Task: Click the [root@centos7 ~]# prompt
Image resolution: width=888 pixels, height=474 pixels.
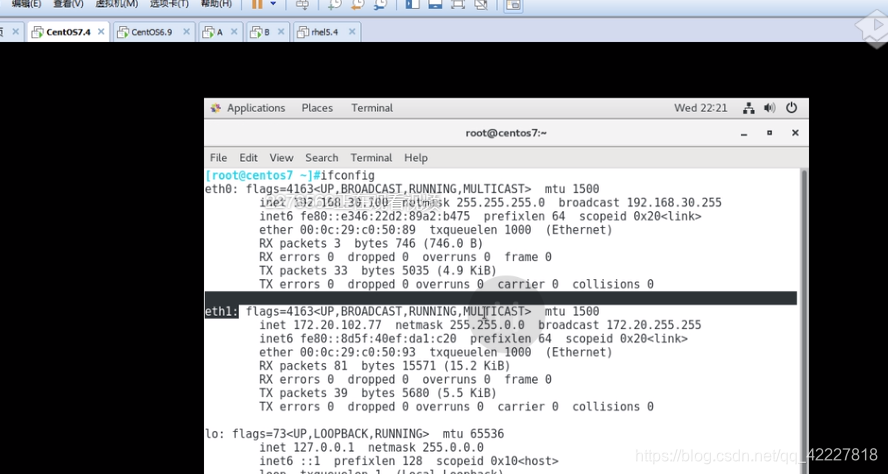Action: click(262, 176)
